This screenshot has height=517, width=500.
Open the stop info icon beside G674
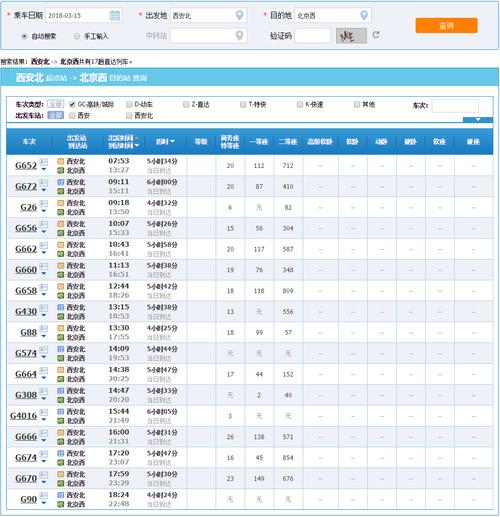[44, 454]
